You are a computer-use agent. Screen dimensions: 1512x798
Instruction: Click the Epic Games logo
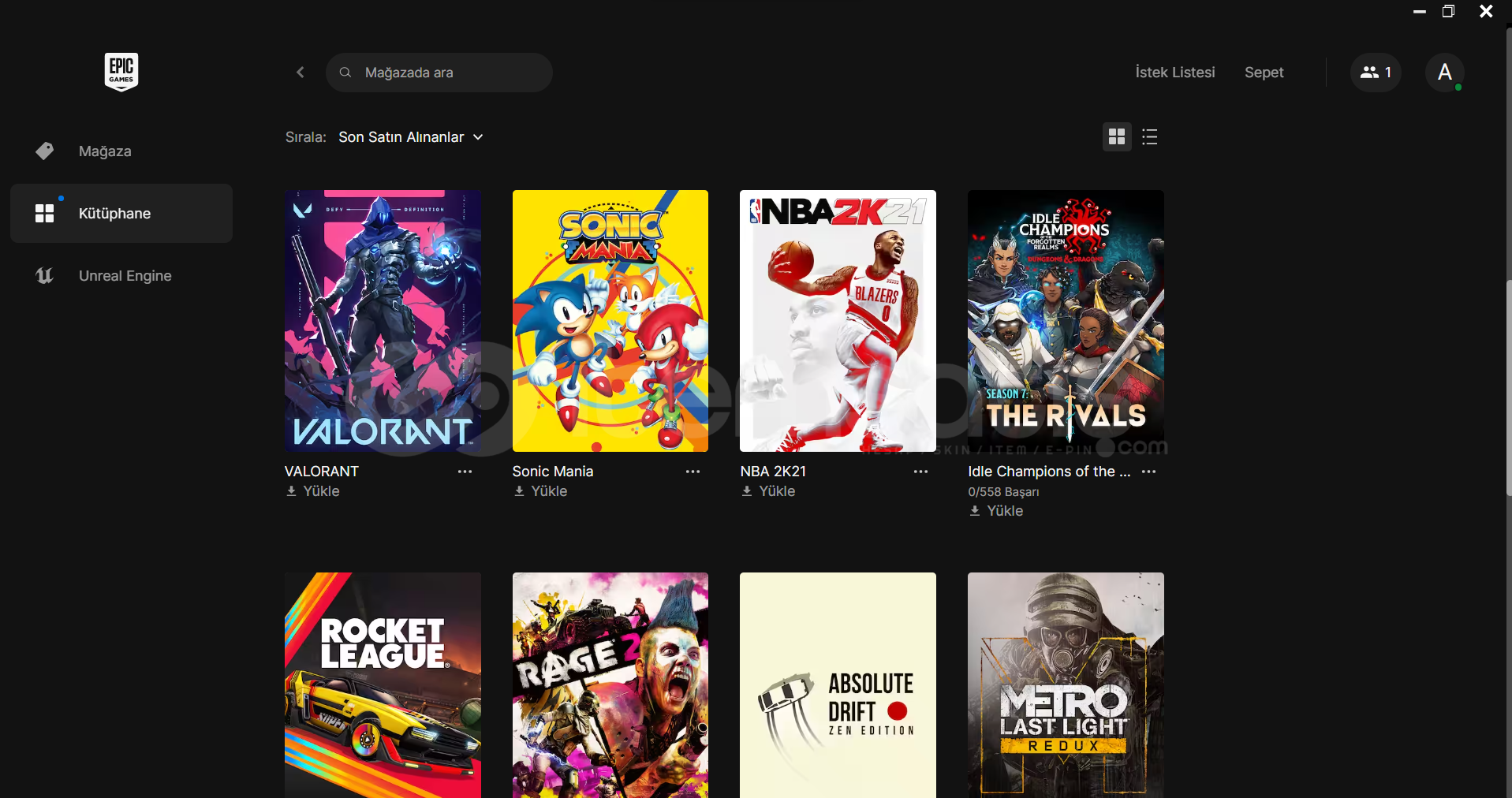[x=121, y=72]
